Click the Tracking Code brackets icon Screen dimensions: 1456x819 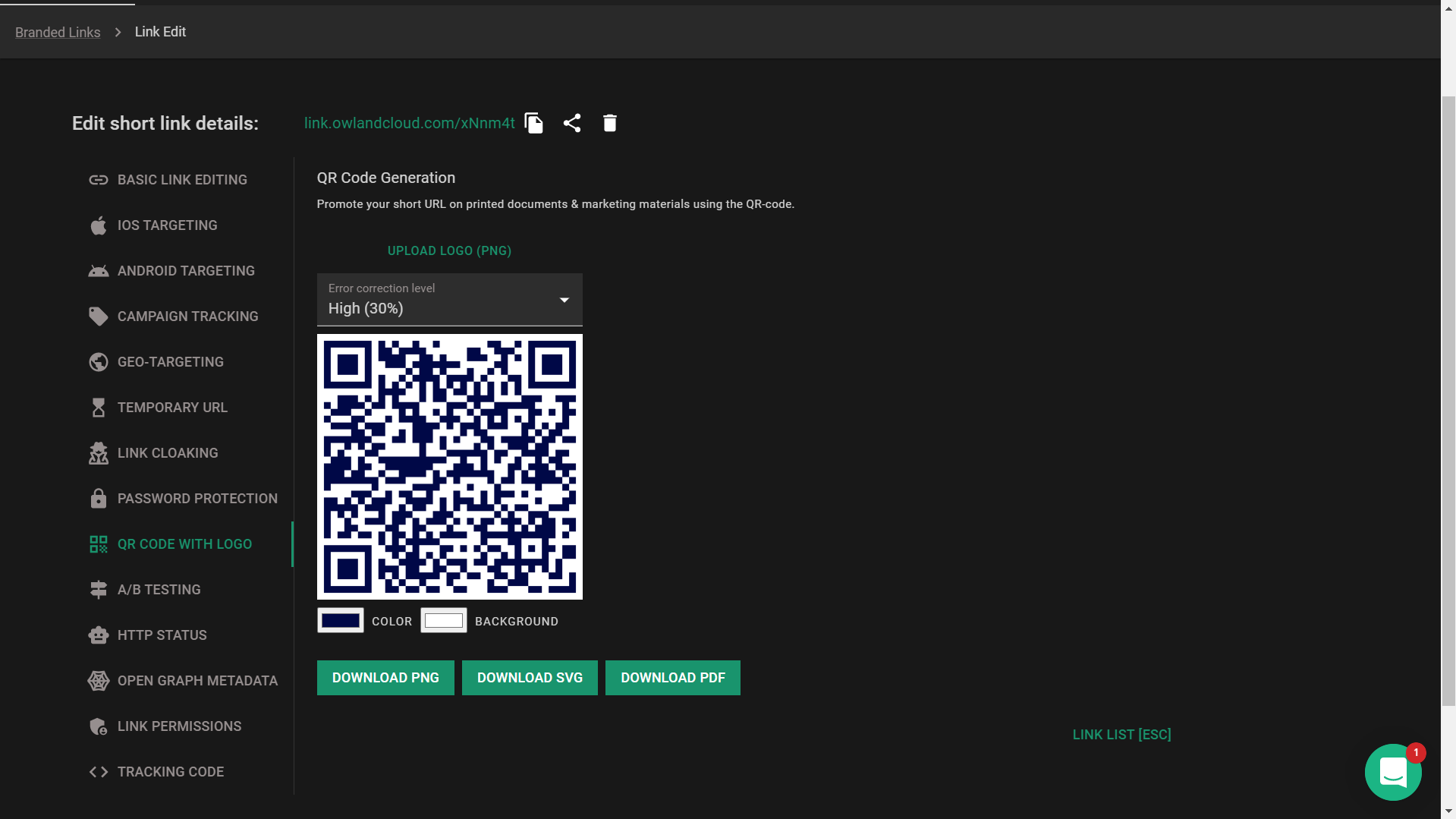tap(99, 772)
